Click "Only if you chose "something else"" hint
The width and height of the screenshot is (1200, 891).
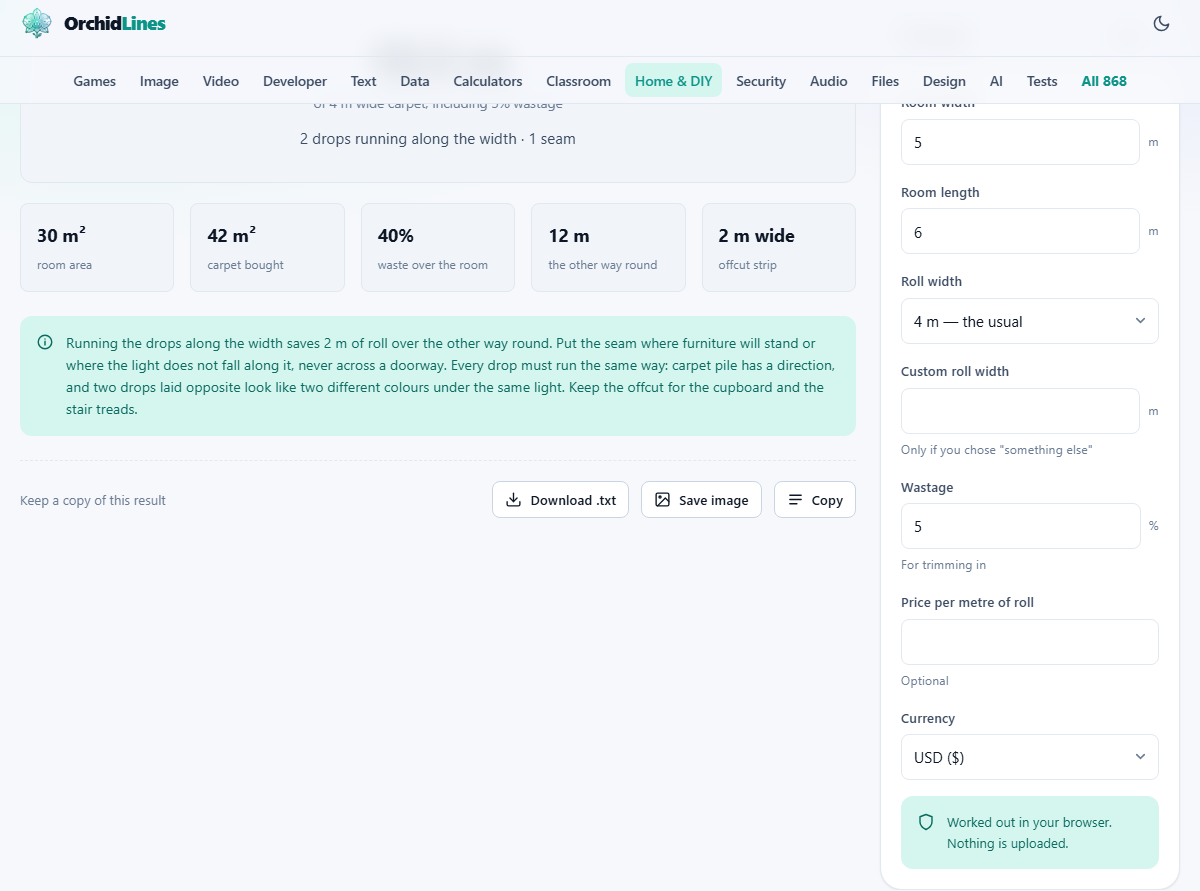coord(996,450)
